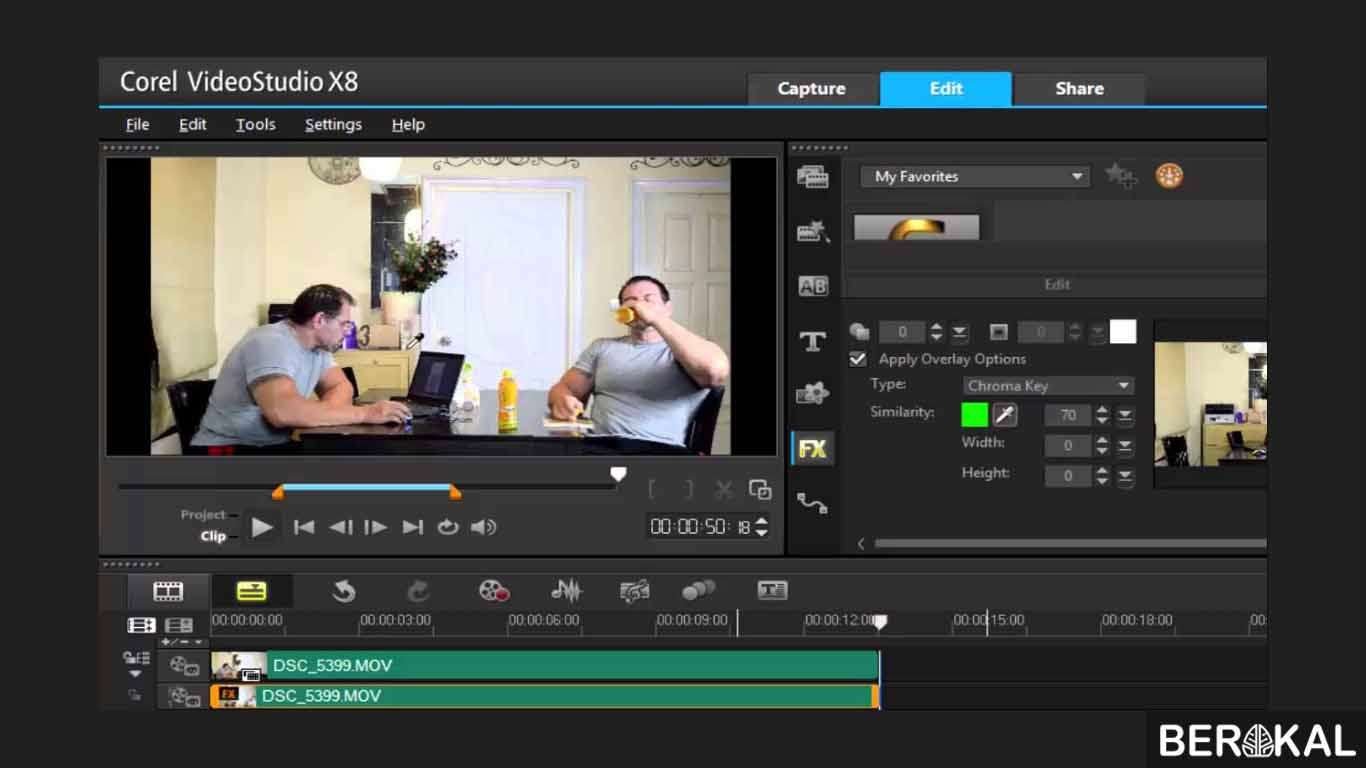
Task: Open the Tools menu
Action: 255,124
